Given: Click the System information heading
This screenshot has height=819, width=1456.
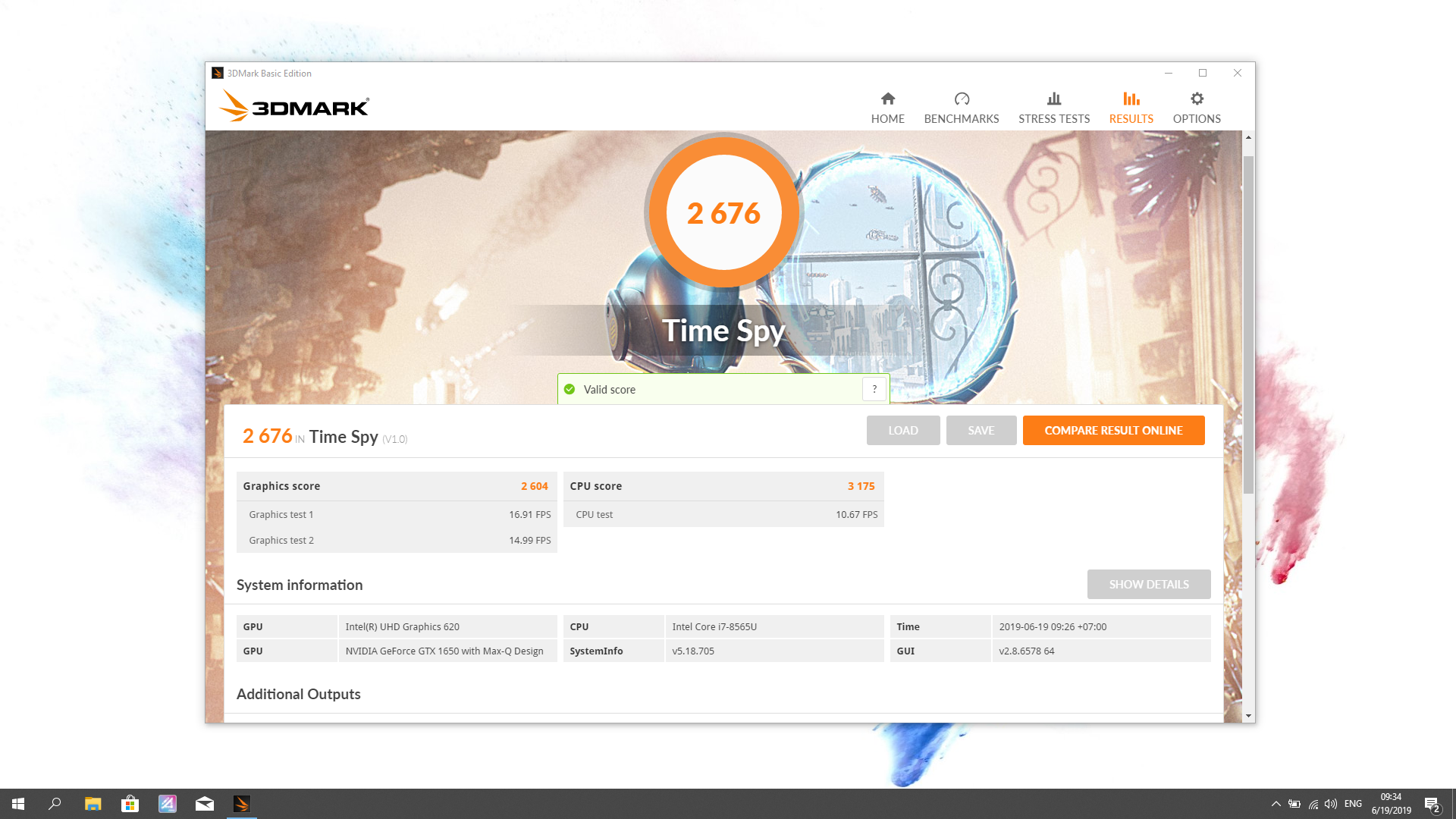Looking at the screenshot, I should tap(300, 585).
